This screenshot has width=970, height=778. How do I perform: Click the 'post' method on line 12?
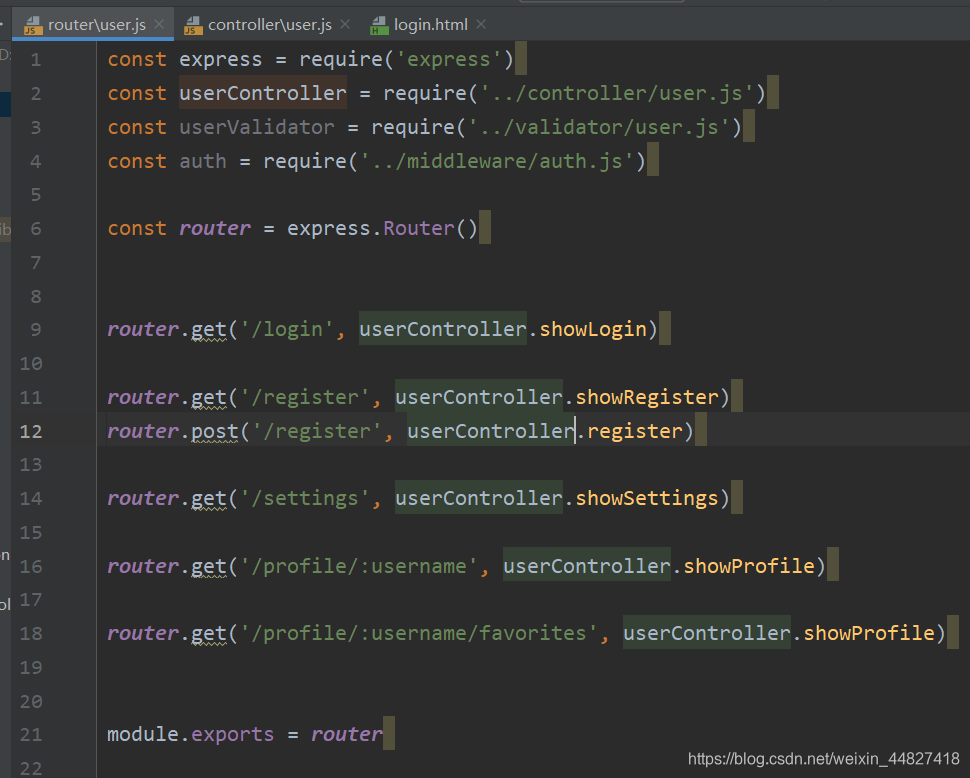pyautogui.click(x=215, y=431)
